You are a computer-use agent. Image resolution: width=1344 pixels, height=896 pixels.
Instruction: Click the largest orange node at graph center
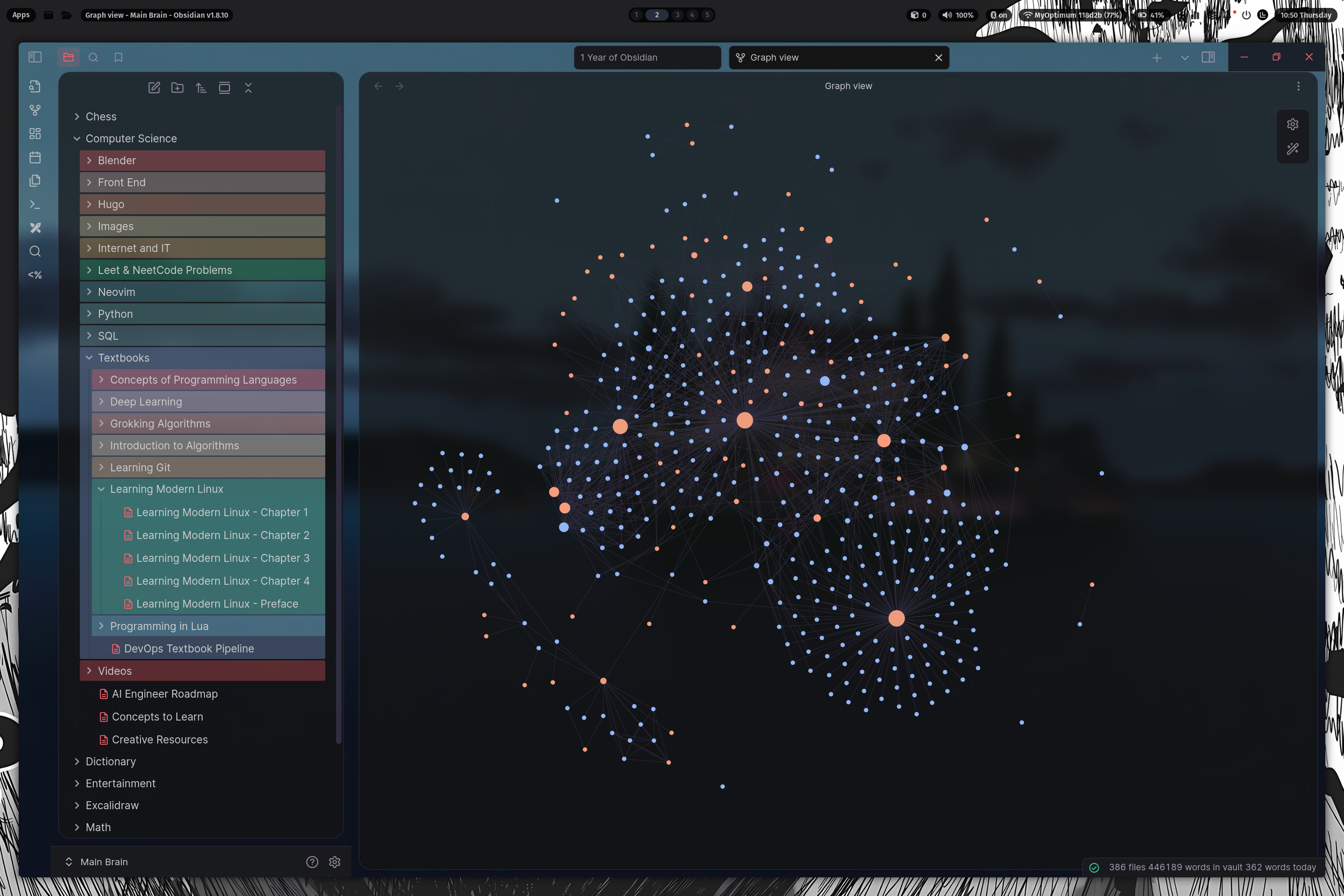[745, 420]
